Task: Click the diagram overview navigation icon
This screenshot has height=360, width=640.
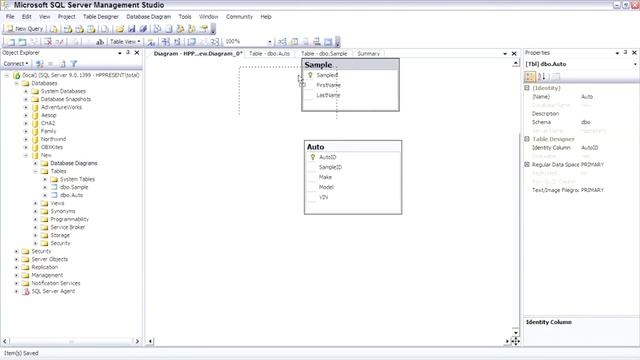Action: pos(515,341)
